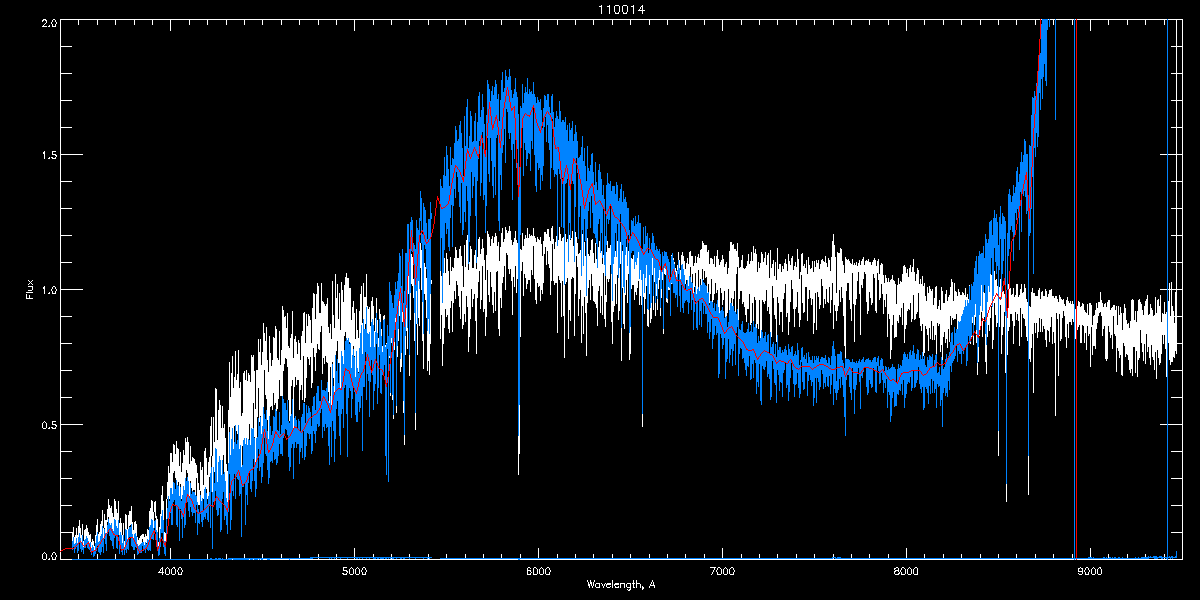This screenshot has width=1200, height=600.
Task: Click the red vertical line near 8900
Action: coord(1075,300)
